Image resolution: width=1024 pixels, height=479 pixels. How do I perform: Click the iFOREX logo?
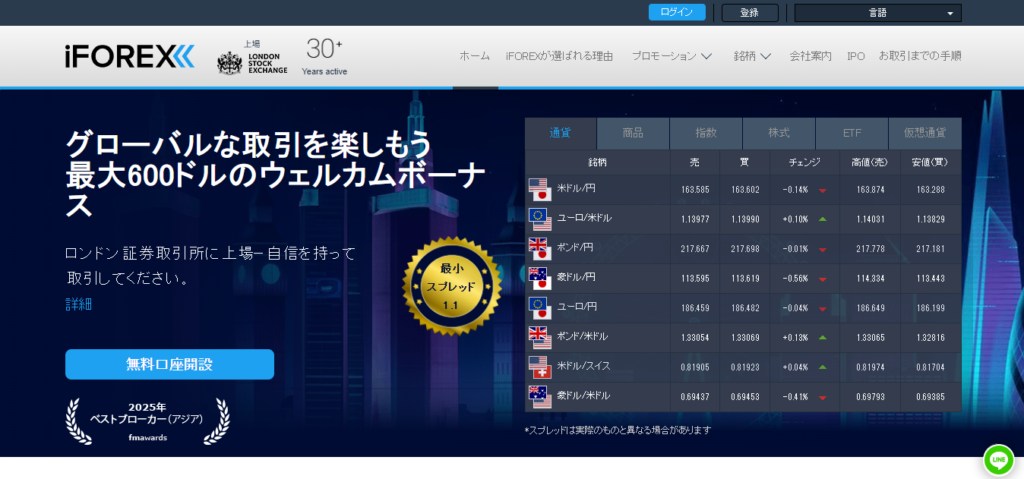pyautogui.click(x=129, y=57)
